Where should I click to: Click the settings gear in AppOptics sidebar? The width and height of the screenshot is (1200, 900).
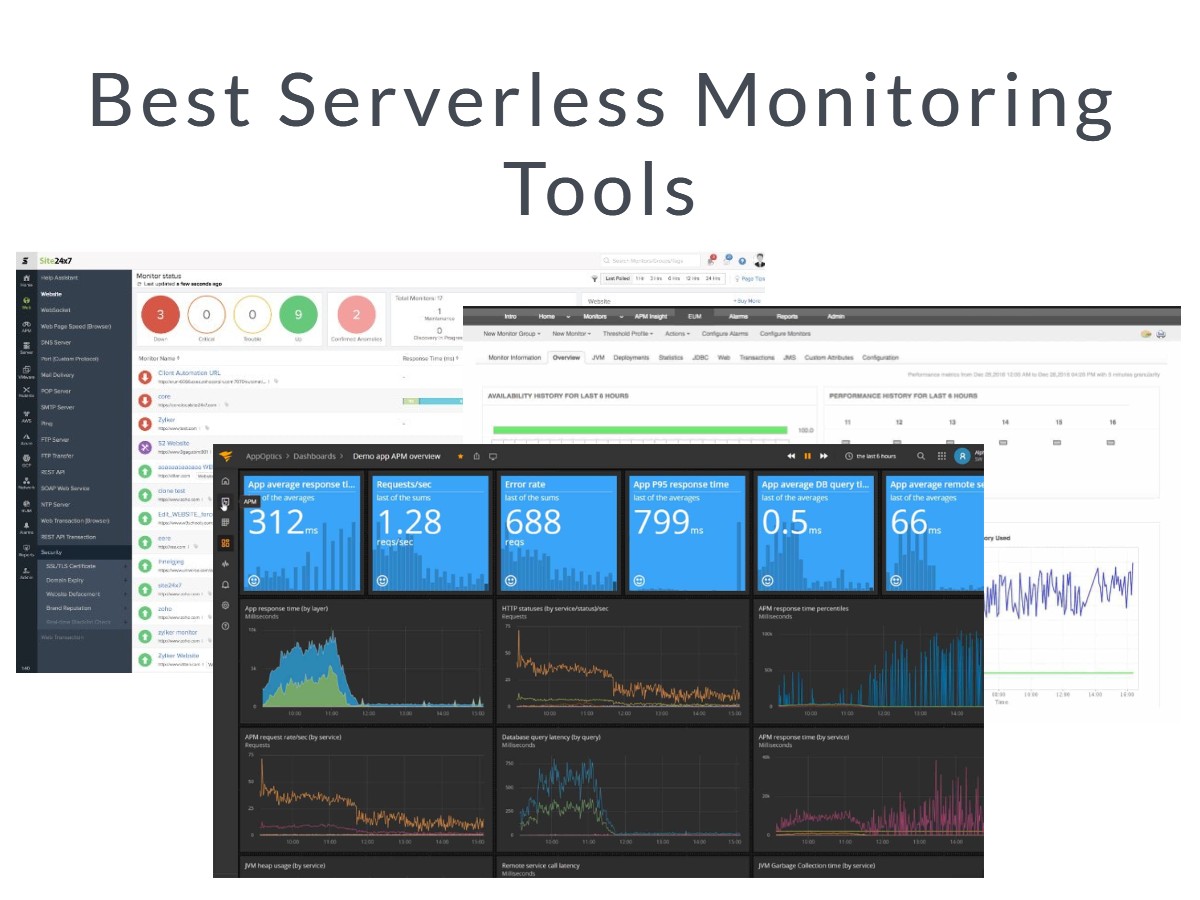(x=225, y=604)
